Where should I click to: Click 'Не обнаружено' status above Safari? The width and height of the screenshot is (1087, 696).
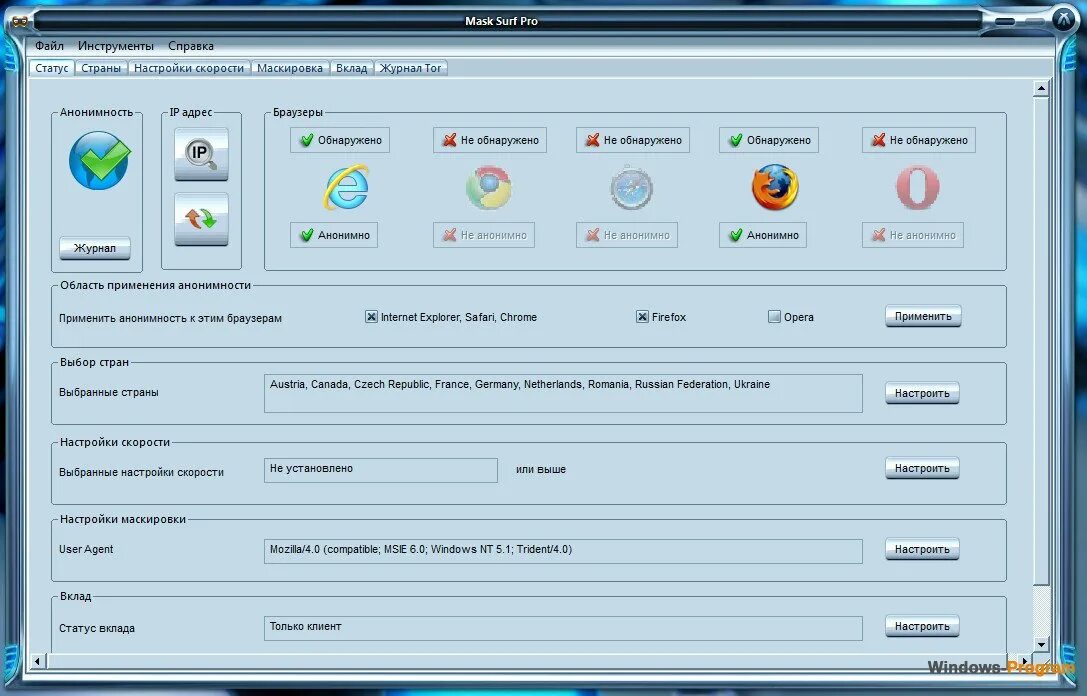click(x=633, y=140)
